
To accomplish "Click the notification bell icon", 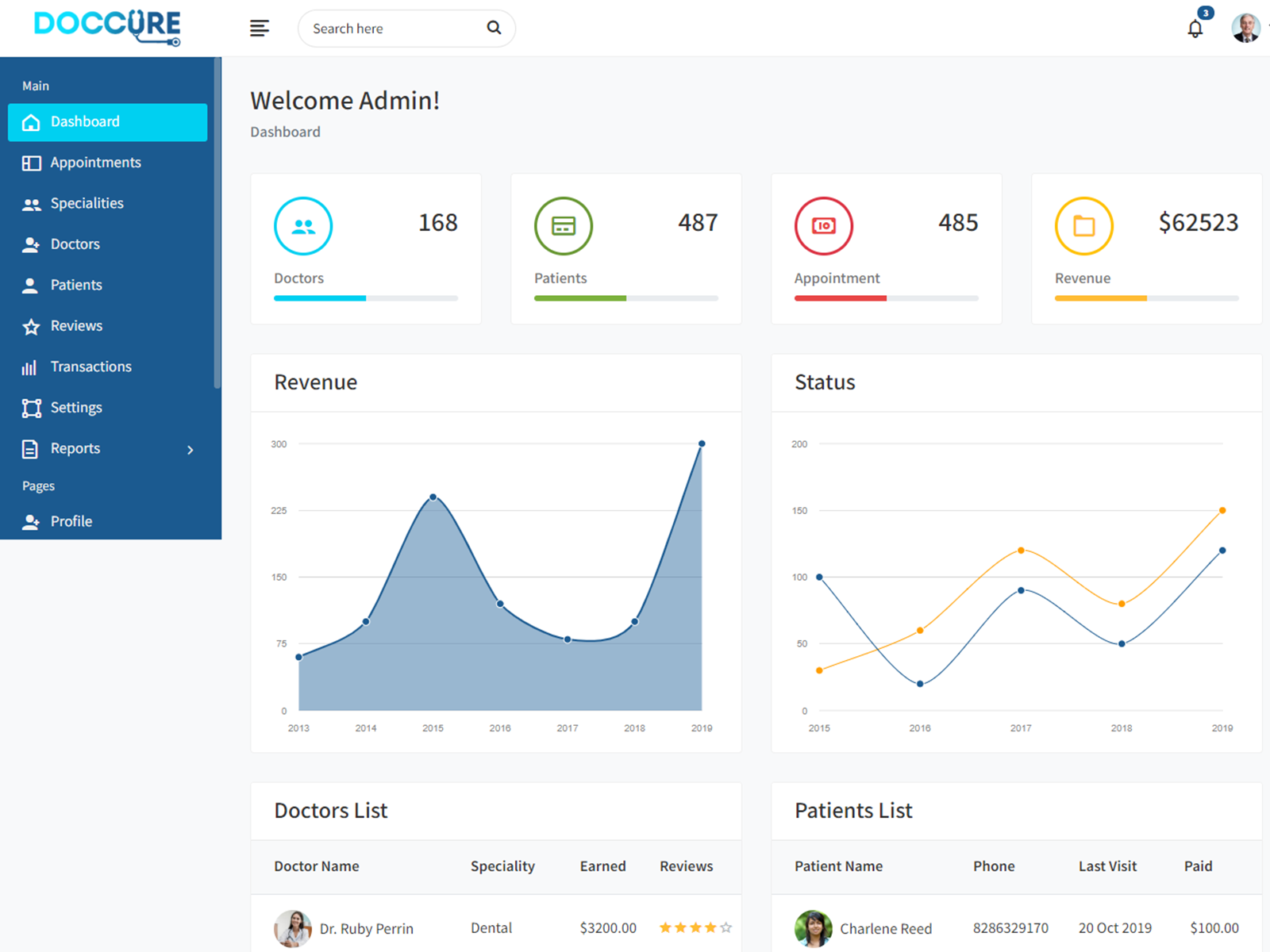I will [1195, 28].
